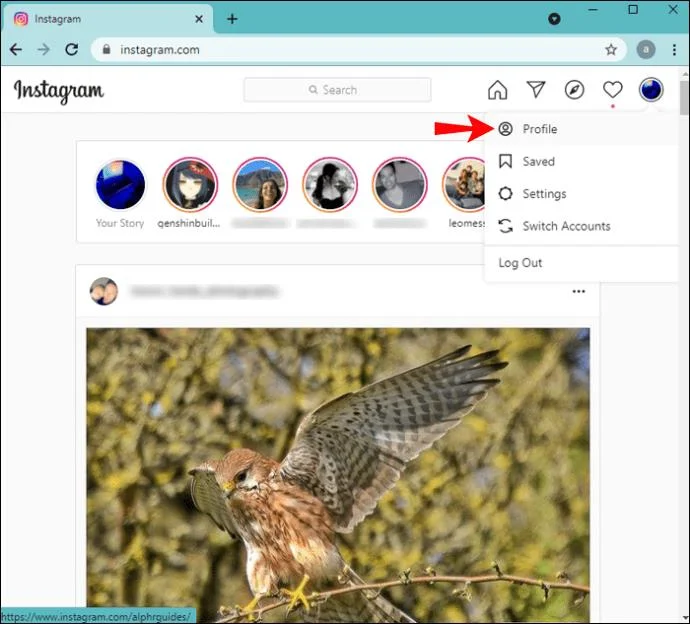Screen dimensions: 690x624
Task: Click Log Out in menu
Action: [581, 263]
